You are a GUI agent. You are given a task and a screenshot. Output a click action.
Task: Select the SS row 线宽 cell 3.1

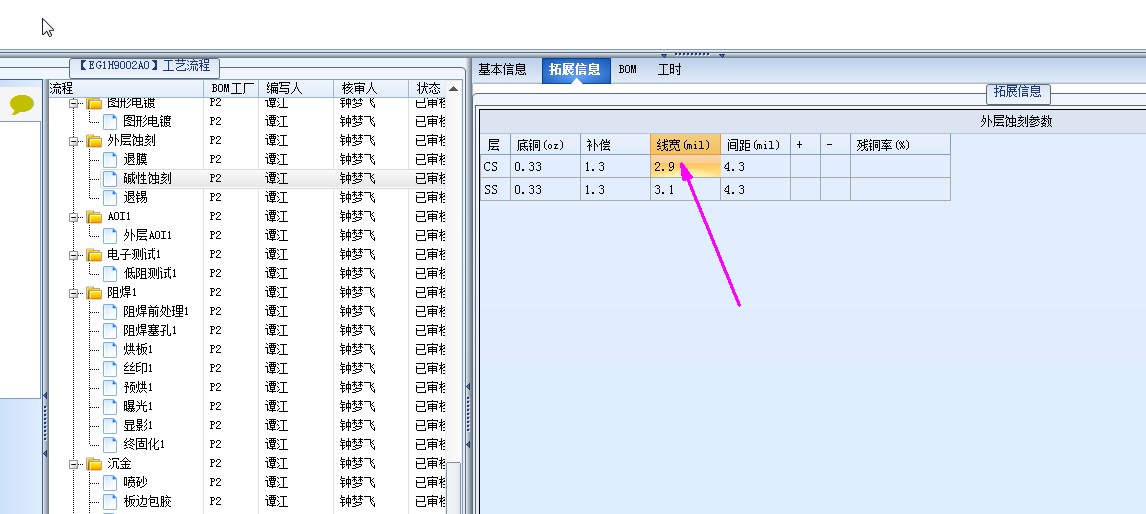tap(686, 189)
